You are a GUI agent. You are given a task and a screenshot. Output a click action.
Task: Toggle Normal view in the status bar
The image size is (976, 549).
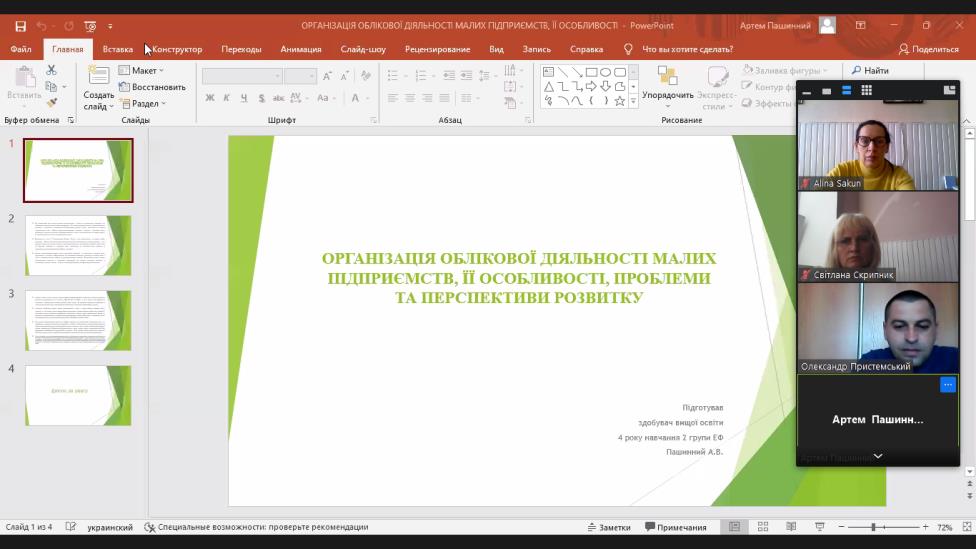pos(734,527)
